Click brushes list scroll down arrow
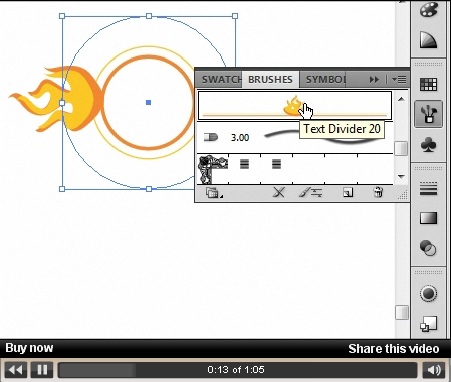The height and width of the screenshot is (382, 451). (402, 177)
